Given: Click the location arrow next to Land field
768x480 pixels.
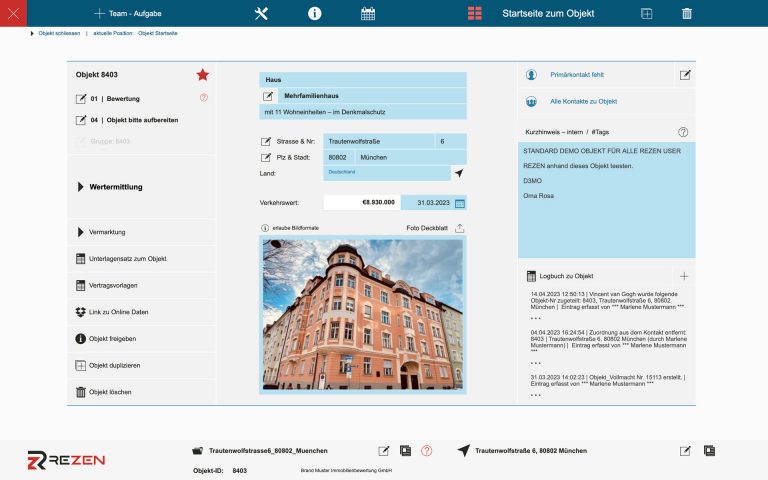Looking at the screenshot, I should [459, 173].
